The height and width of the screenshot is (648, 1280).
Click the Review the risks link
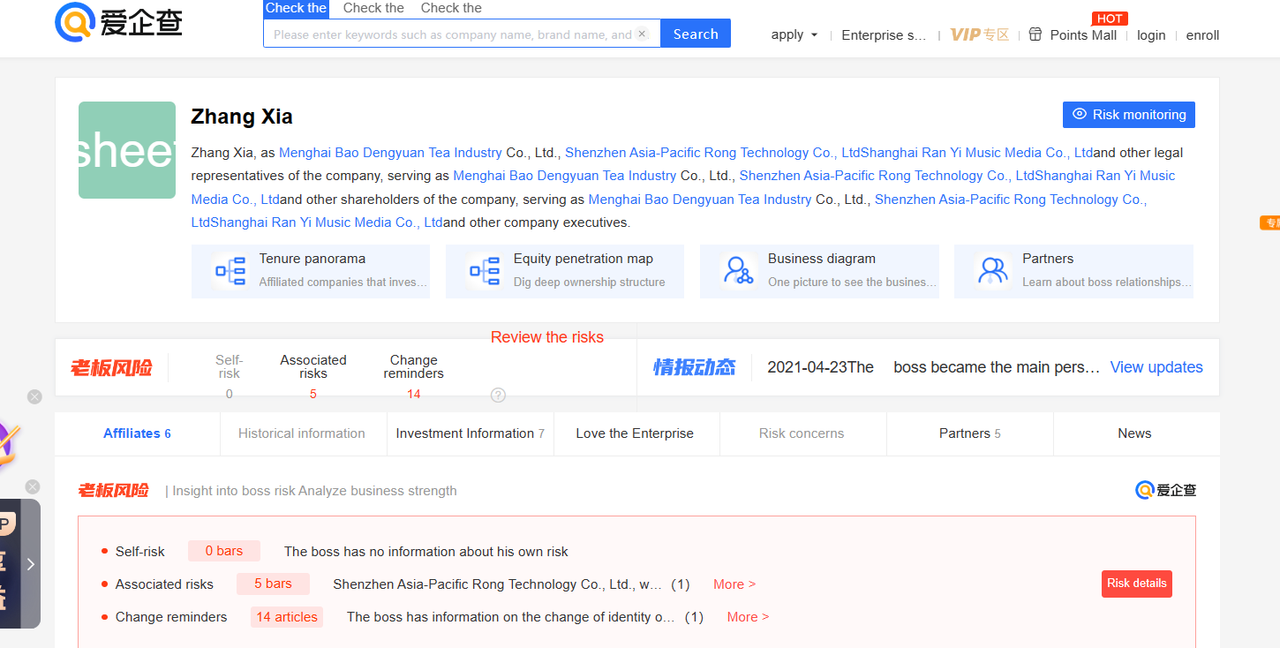coord(547,337)
